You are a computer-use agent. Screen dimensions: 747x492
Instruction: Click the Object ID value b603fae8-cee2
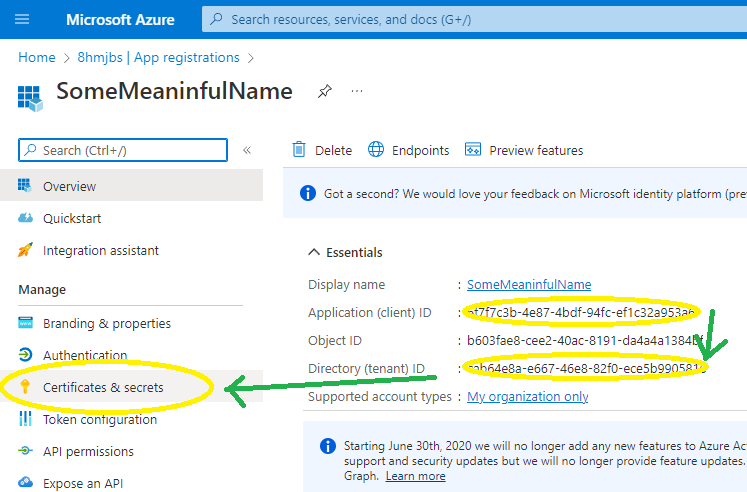[585, 341]
